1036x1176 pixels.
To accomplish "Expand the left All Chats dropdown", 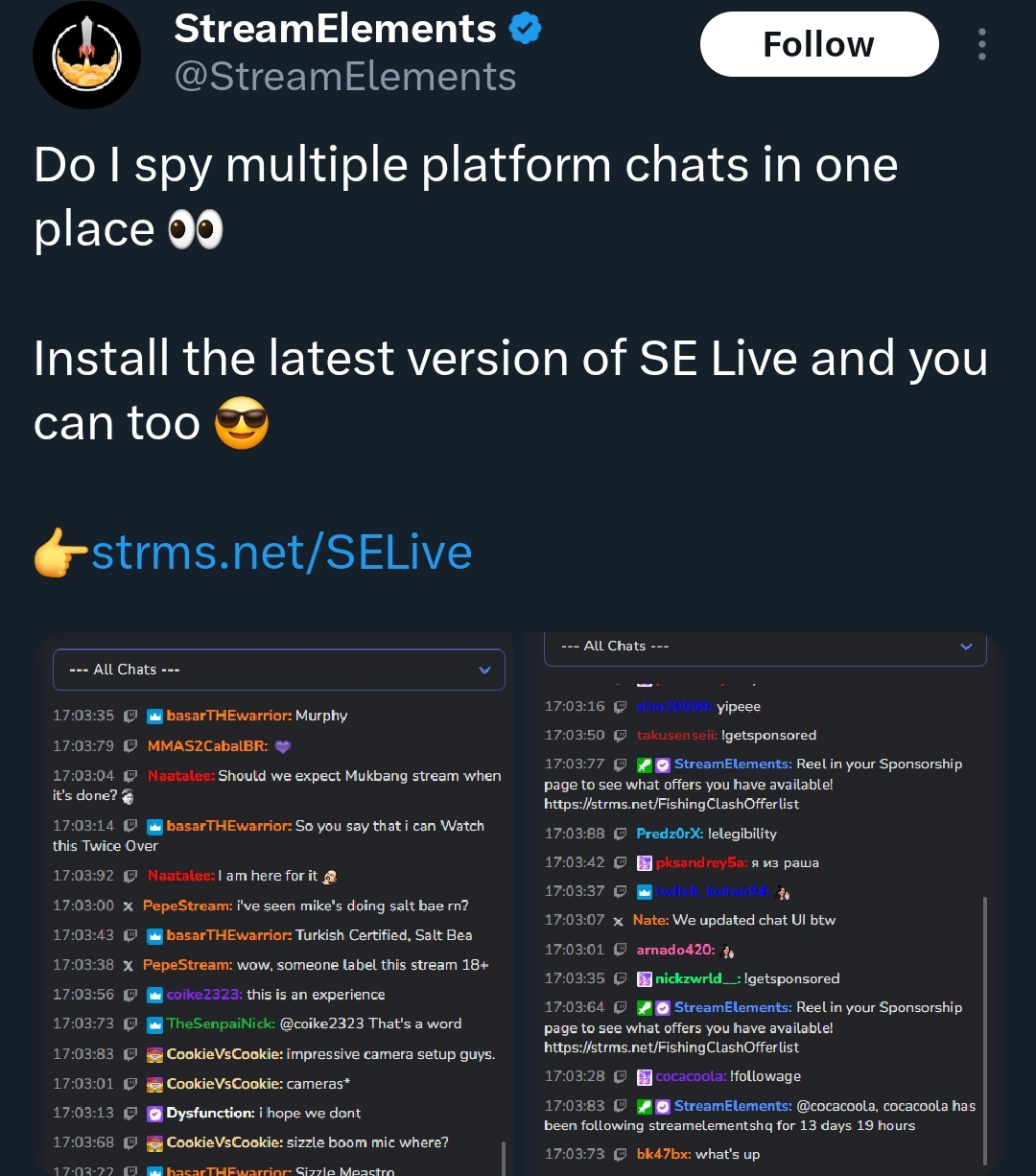I will tap(279, 670).
